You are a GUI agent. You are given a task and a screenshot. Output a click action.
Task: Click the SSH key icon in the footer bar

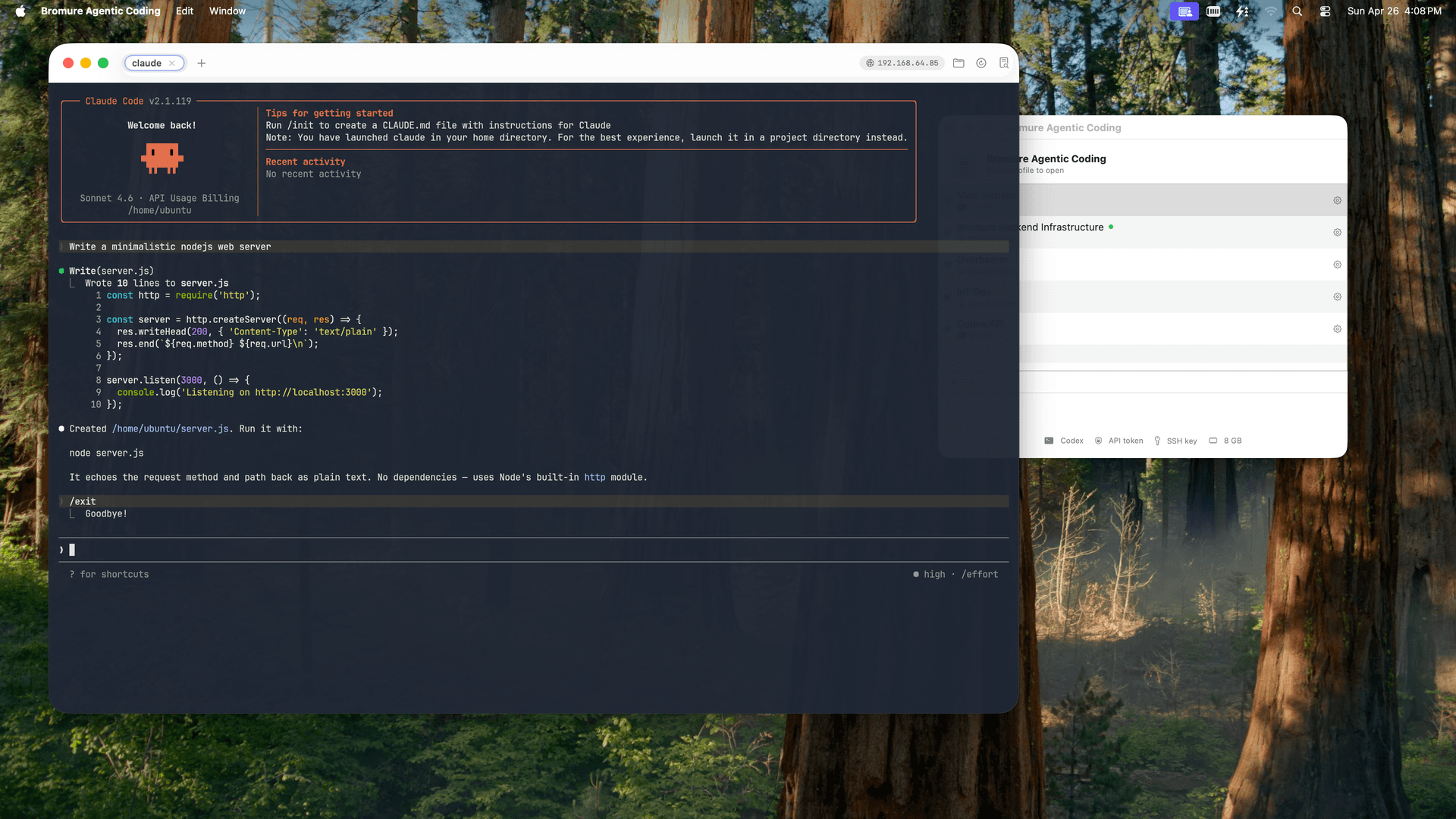pos(1157,441)
